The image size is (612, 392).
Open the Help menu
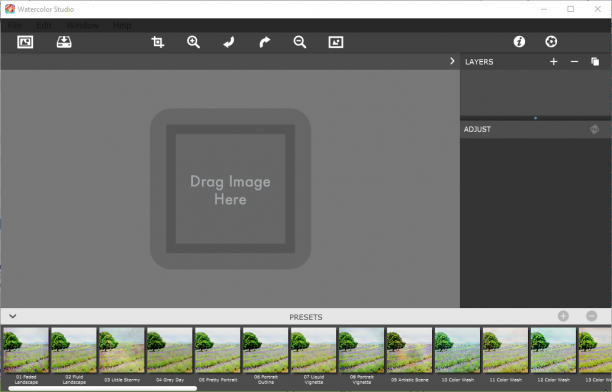[x=122, y=25]
